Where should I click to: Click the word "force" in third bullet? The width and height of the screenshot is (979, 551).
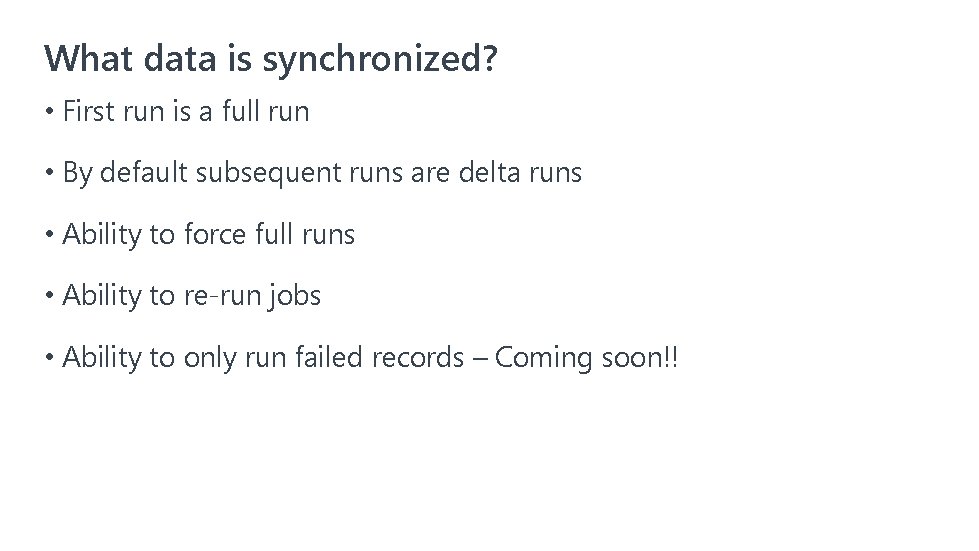215,235
